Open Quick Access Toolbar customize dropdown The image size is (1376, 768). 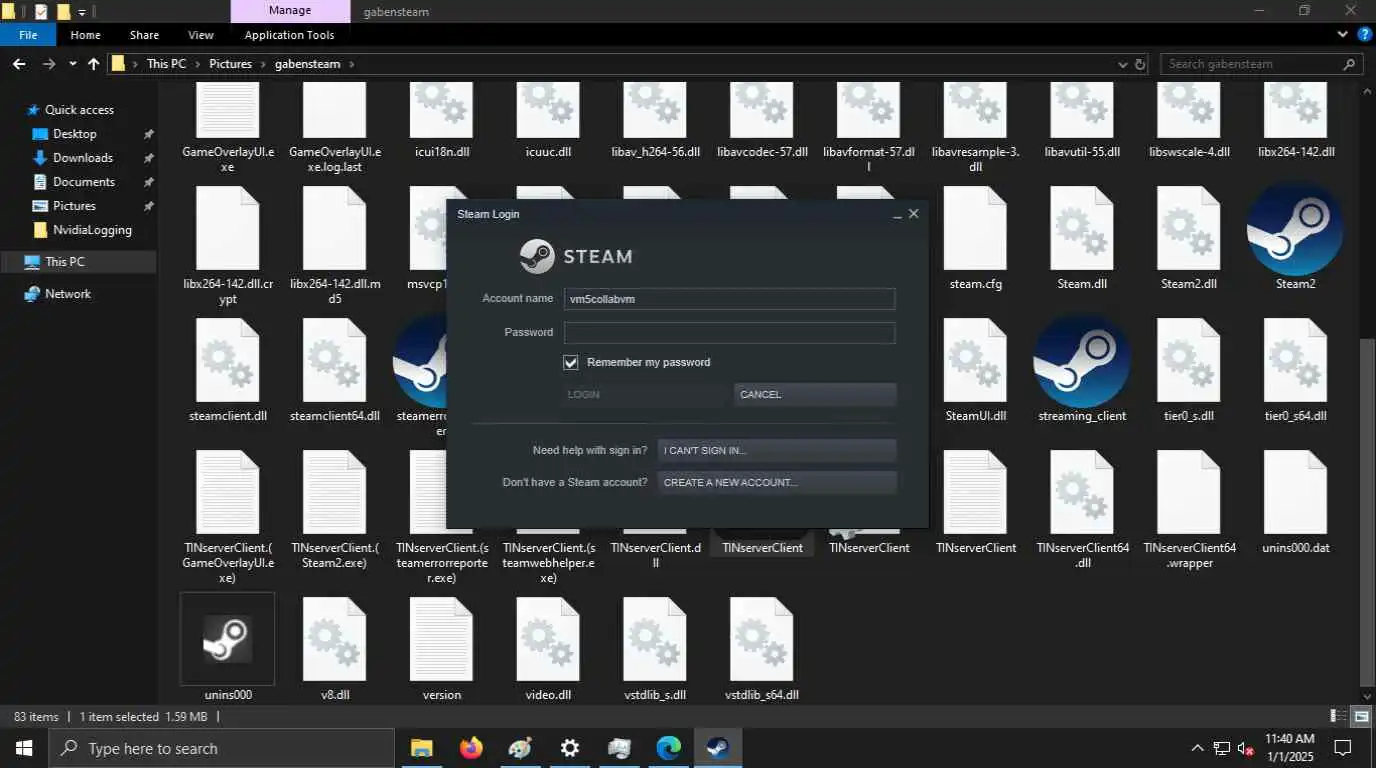click(x=82, y=12)
